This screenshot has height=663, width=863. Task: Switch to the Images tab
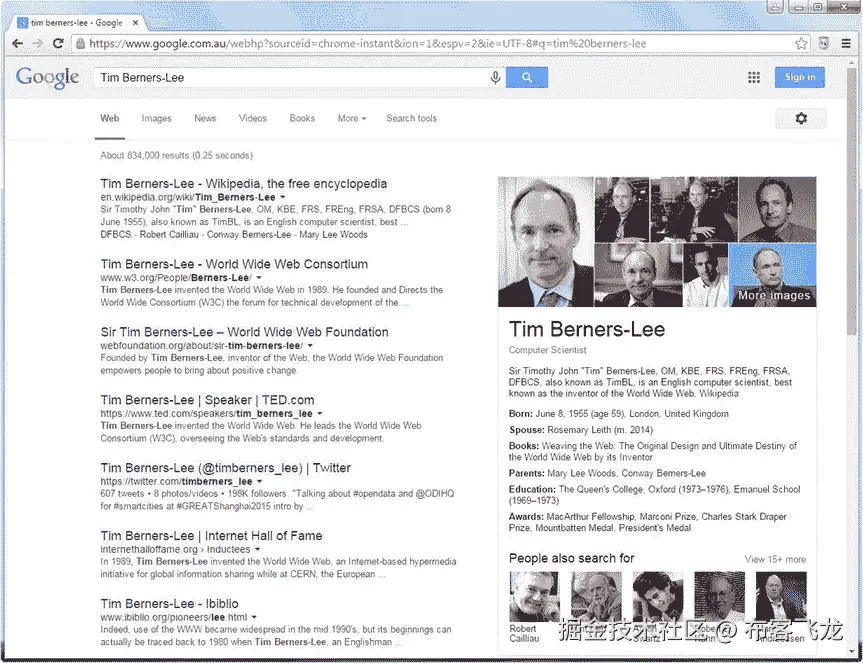156,118
